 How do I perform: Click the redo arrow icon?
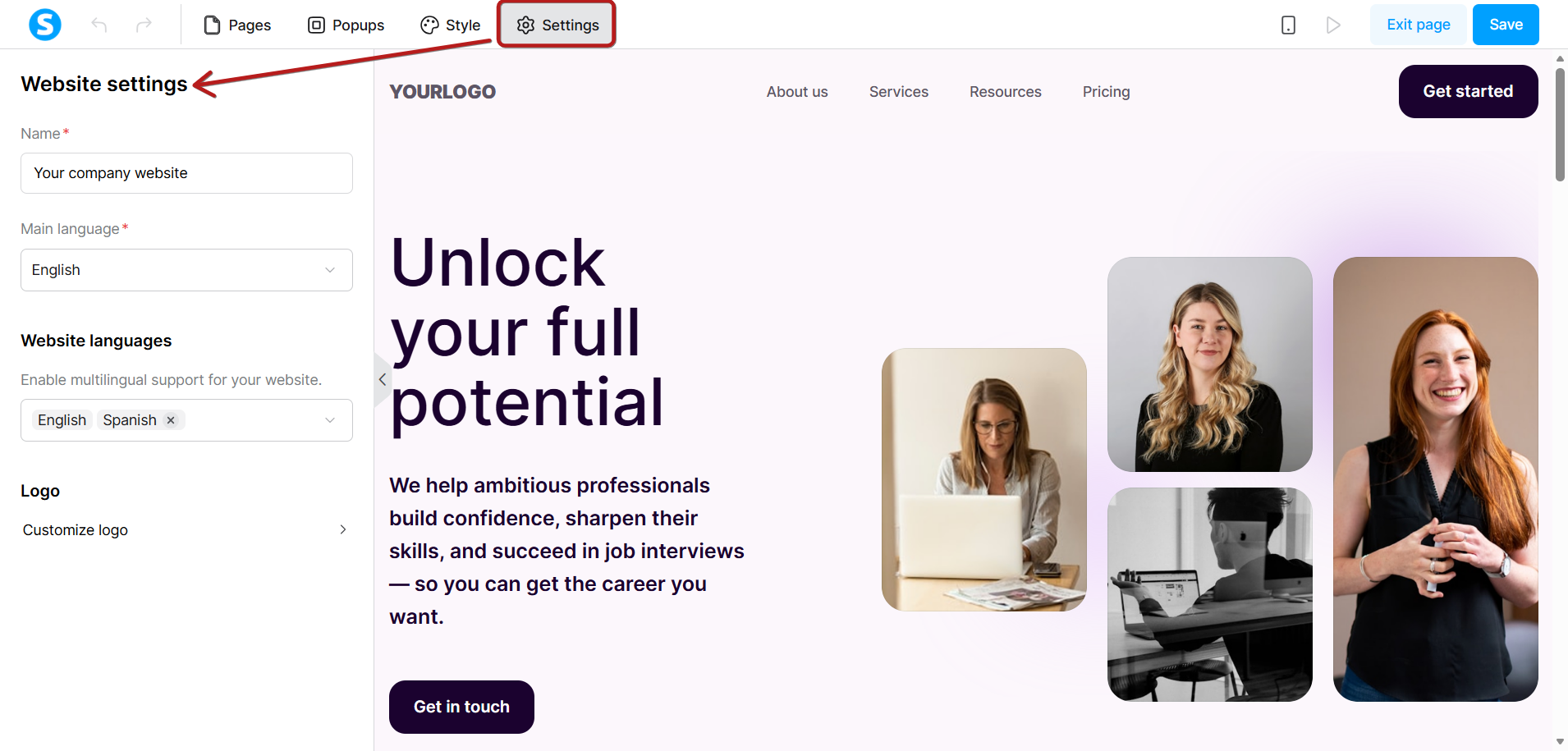coord(144,25)
